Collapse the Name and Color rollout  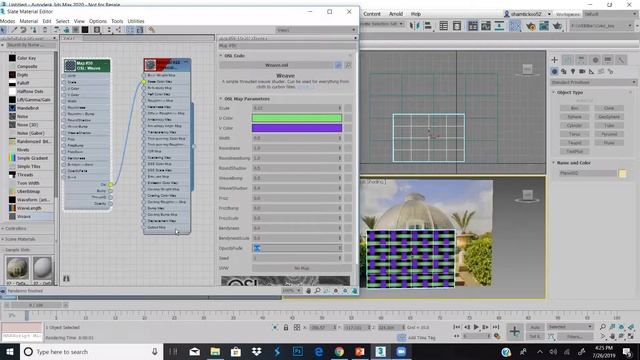(554, 163)
